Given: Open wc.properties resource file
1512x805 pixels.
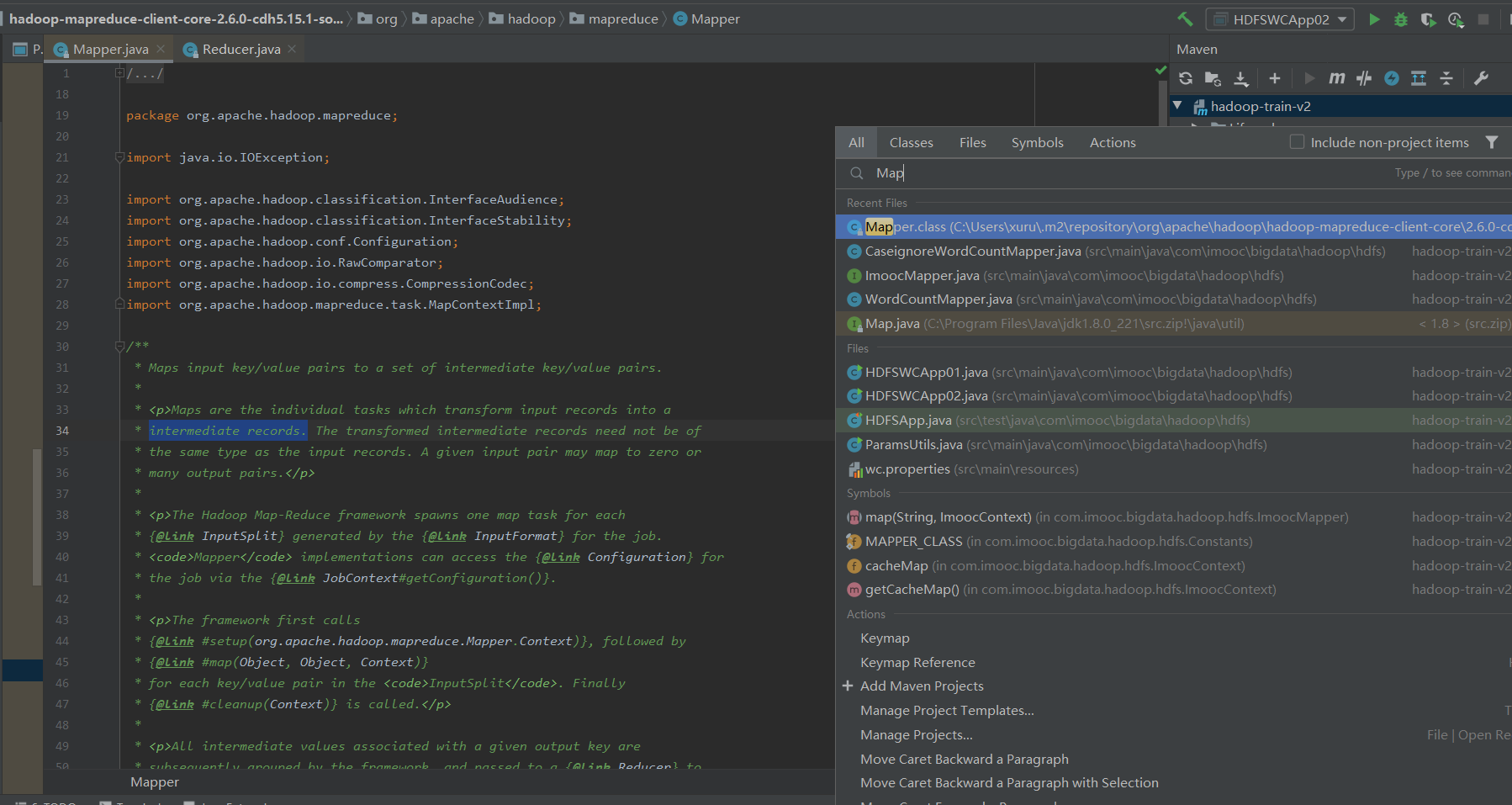Looking at the screenshot, I should [x=1174, y=469].
